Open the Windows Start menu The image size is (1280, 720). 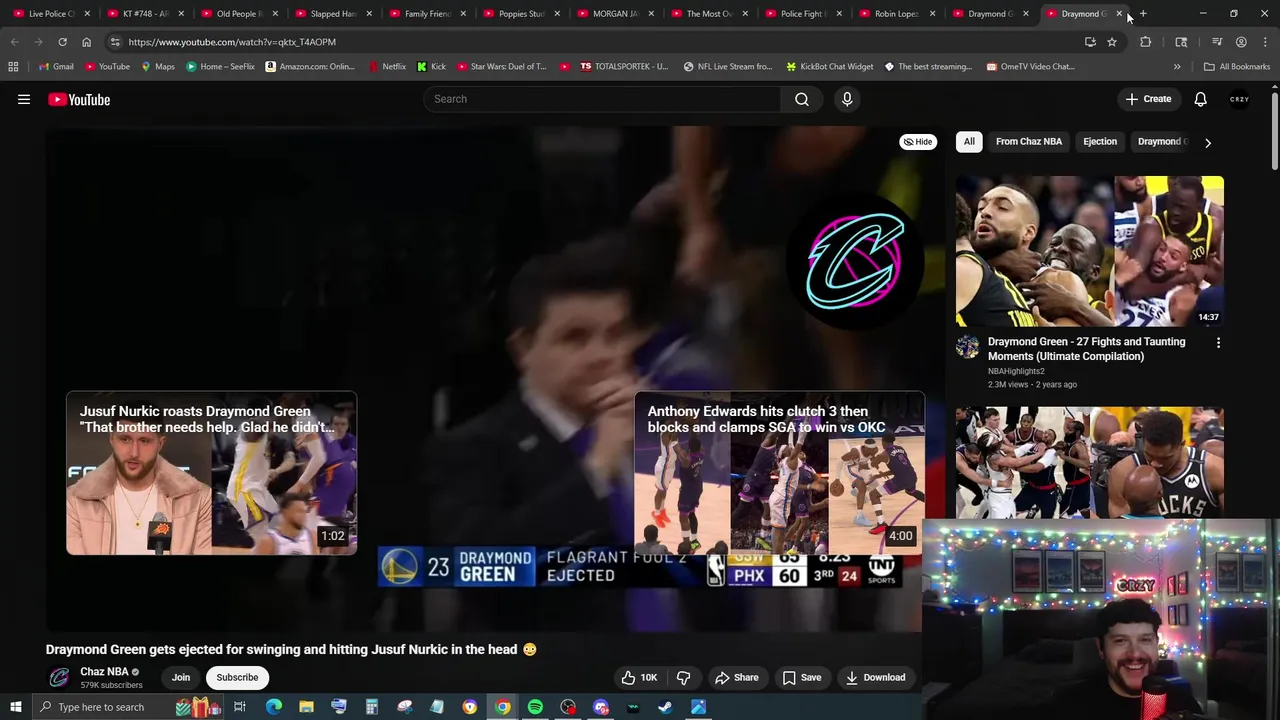click(15, 707)
